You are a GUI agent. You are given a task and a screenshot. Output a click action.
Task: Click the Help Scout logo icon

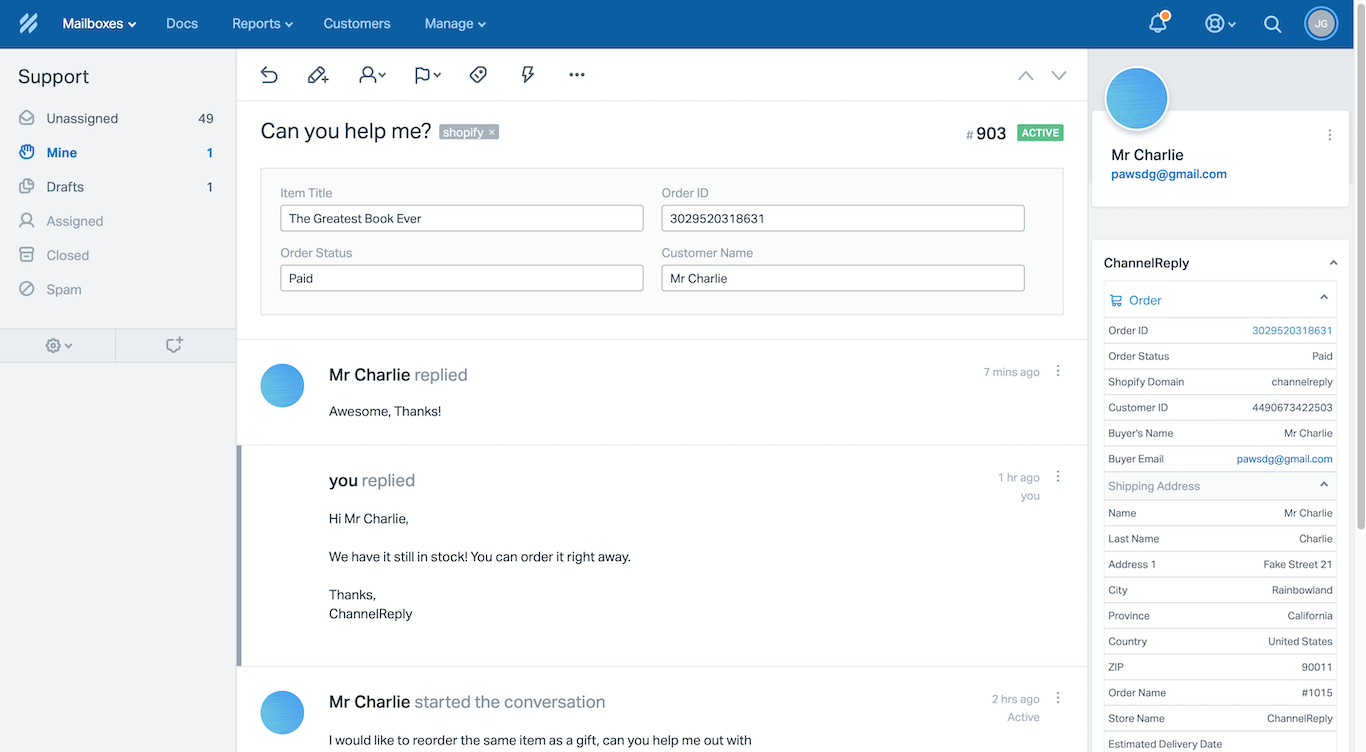click(28, 23)
